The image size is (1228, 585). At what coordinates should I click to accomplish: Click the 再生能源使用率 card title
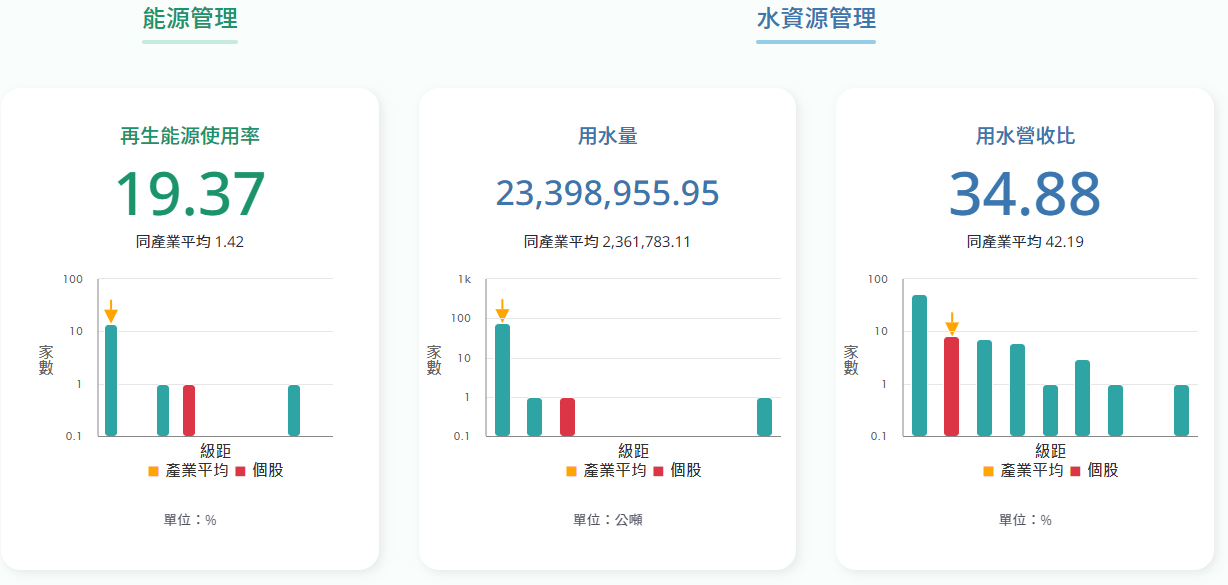(x=190, y=136)
